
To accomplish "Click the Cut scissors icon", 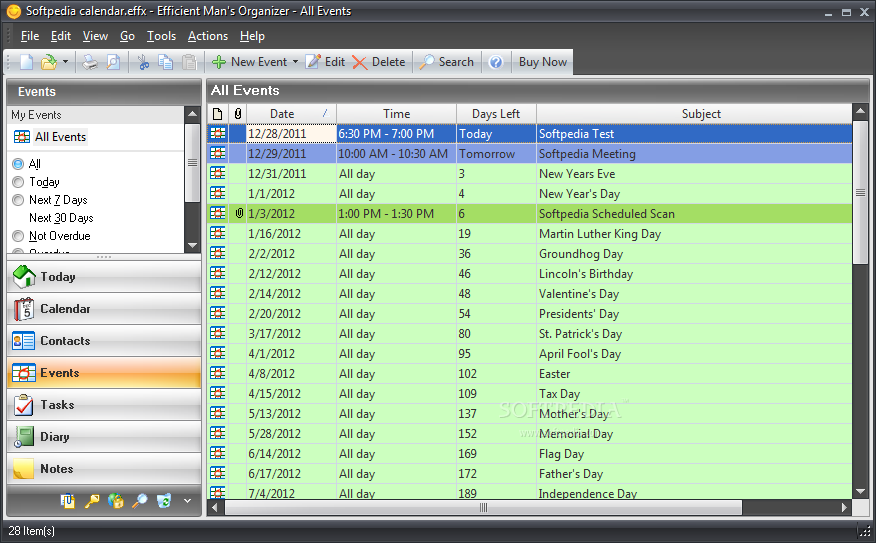I will click(x=144, y=62).
